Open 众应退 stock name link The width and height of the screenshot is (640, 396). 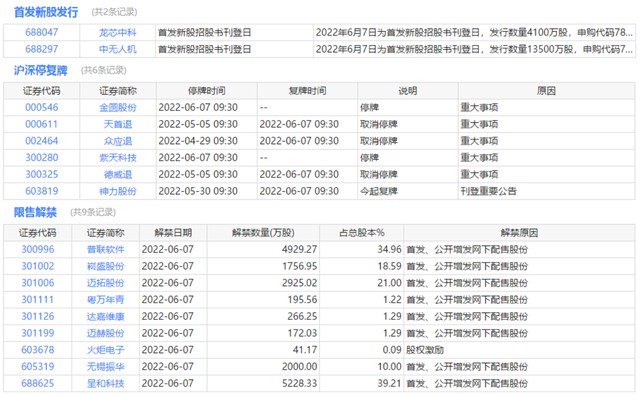pos(118,141)
